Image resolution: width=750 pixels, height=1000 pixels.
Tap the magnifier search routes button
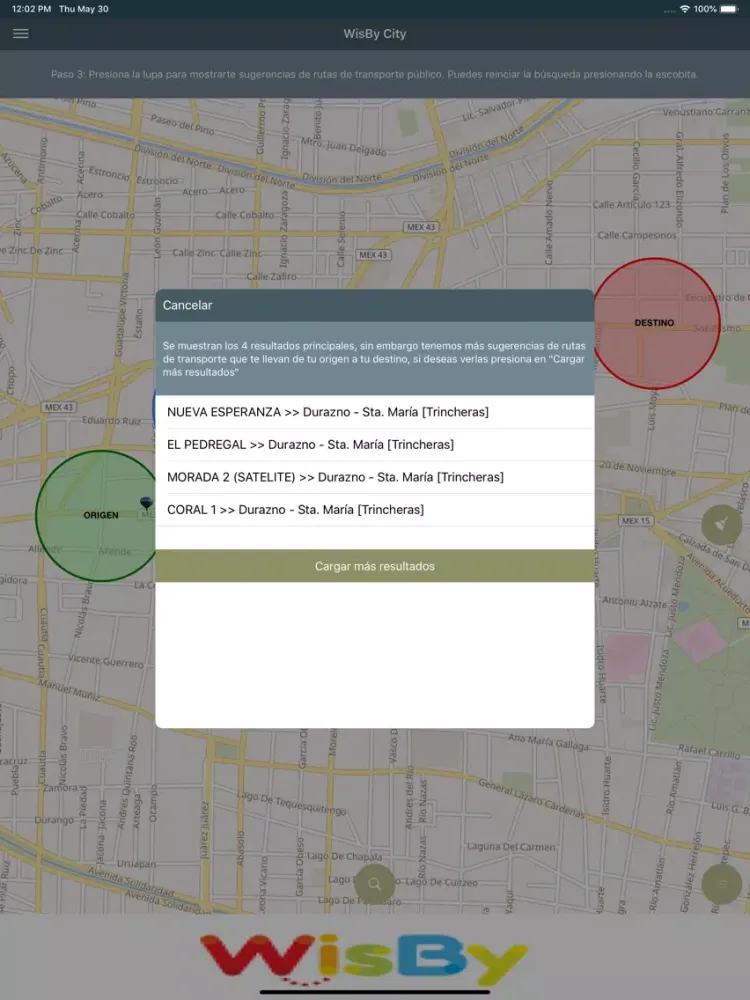coord(374,884)
